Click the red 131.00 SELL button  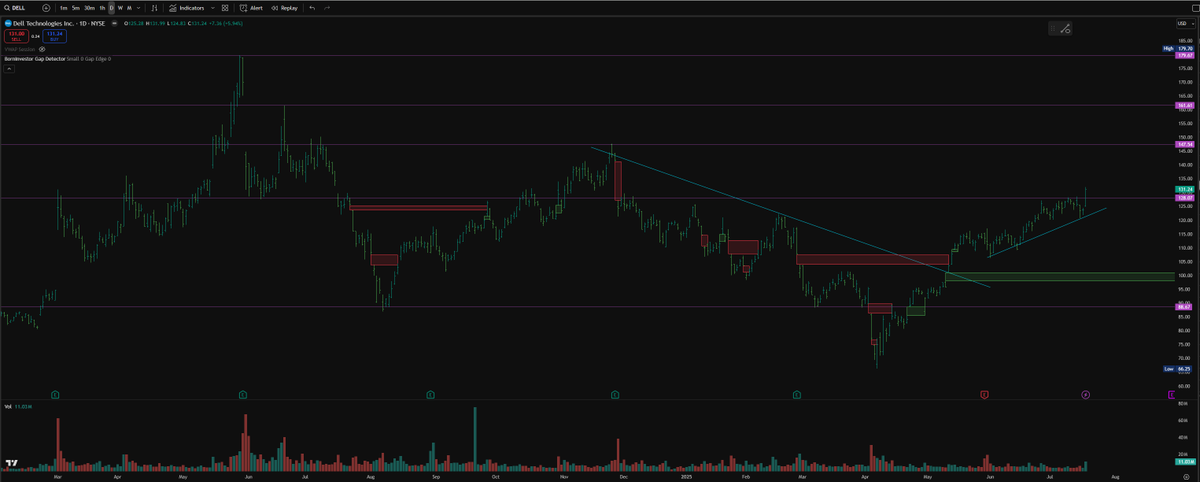point(16,36)
